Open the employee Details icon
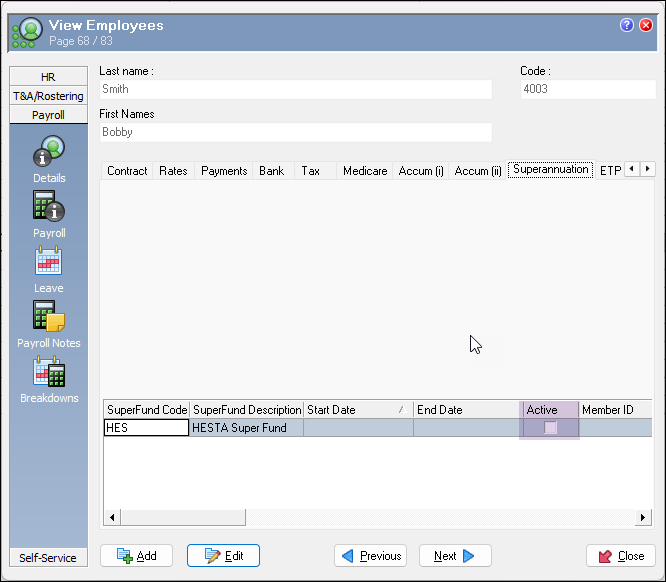The width and height of the screenshot is (666, 582). click(49, 151)
